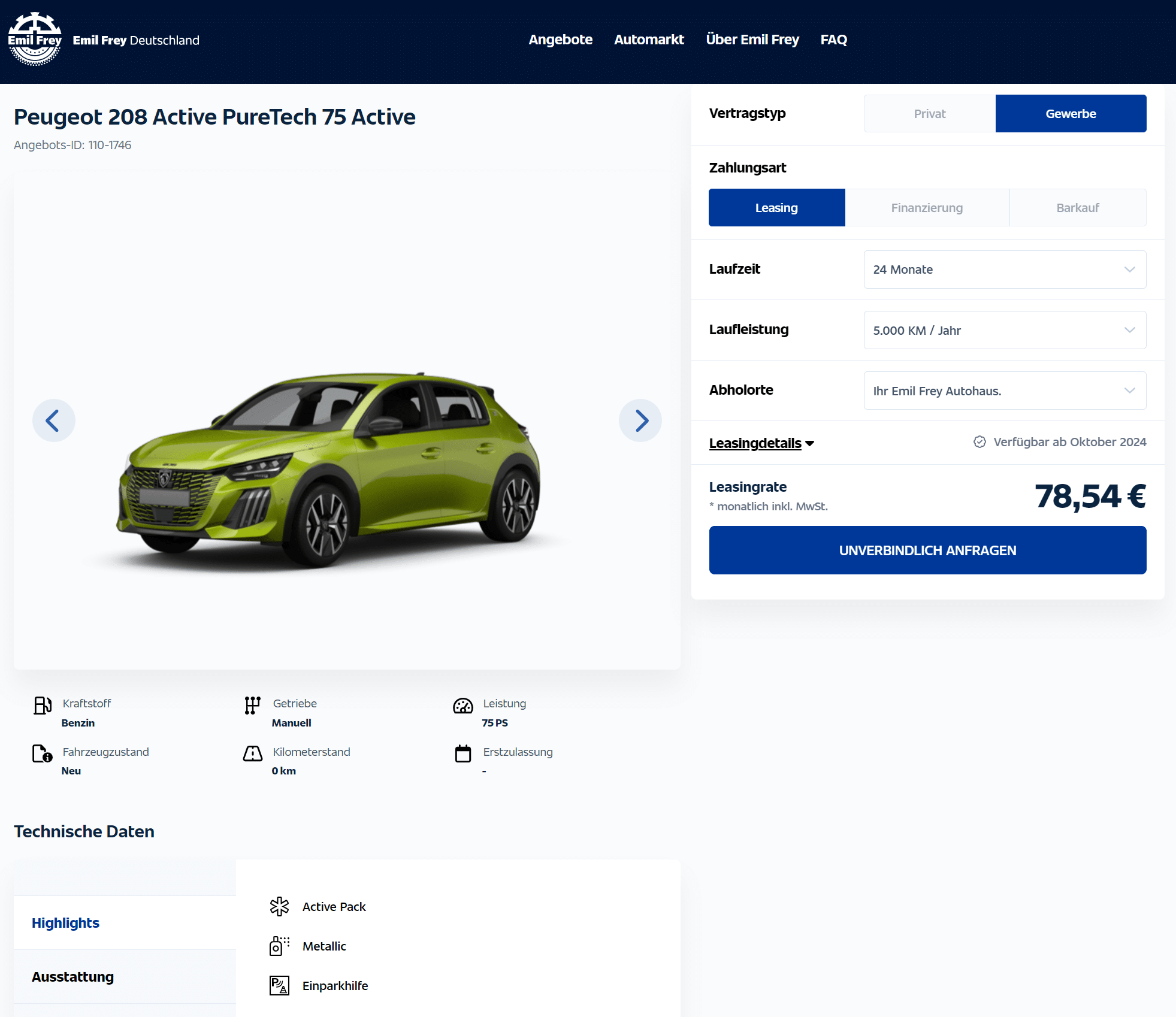Click the Neu vehicle condition value
Screen dimensions: 1176x1017
[71, 771]
